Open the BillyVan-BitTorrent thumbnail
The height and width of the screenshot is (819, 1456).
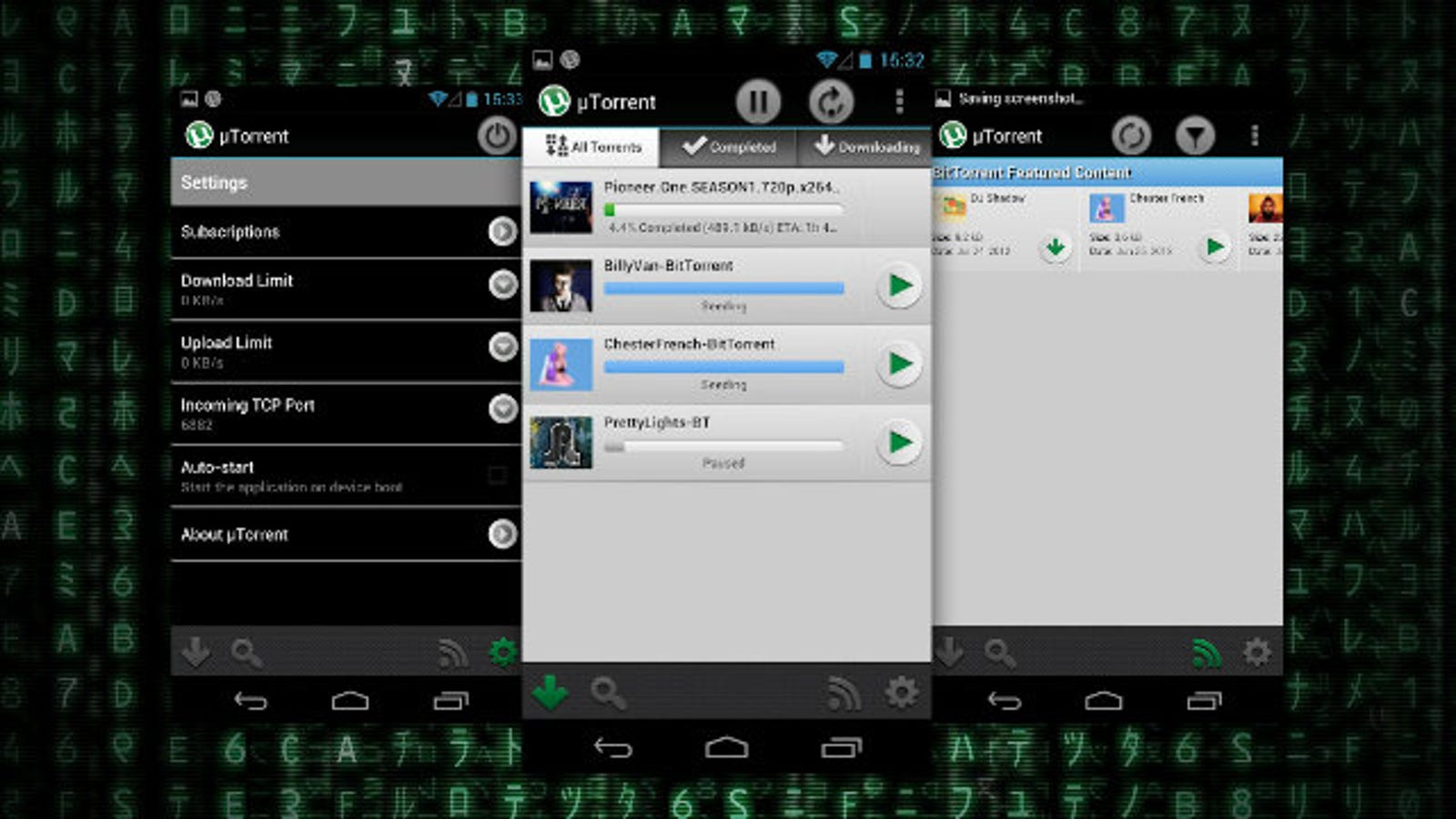[x=561, y=286]
